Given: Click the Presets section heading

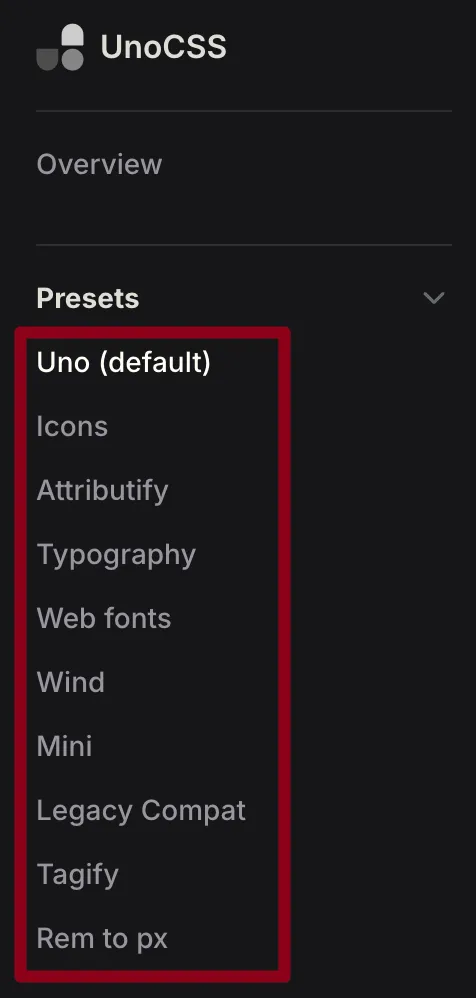Looking at the screenshot, I should tap(88, 298).
